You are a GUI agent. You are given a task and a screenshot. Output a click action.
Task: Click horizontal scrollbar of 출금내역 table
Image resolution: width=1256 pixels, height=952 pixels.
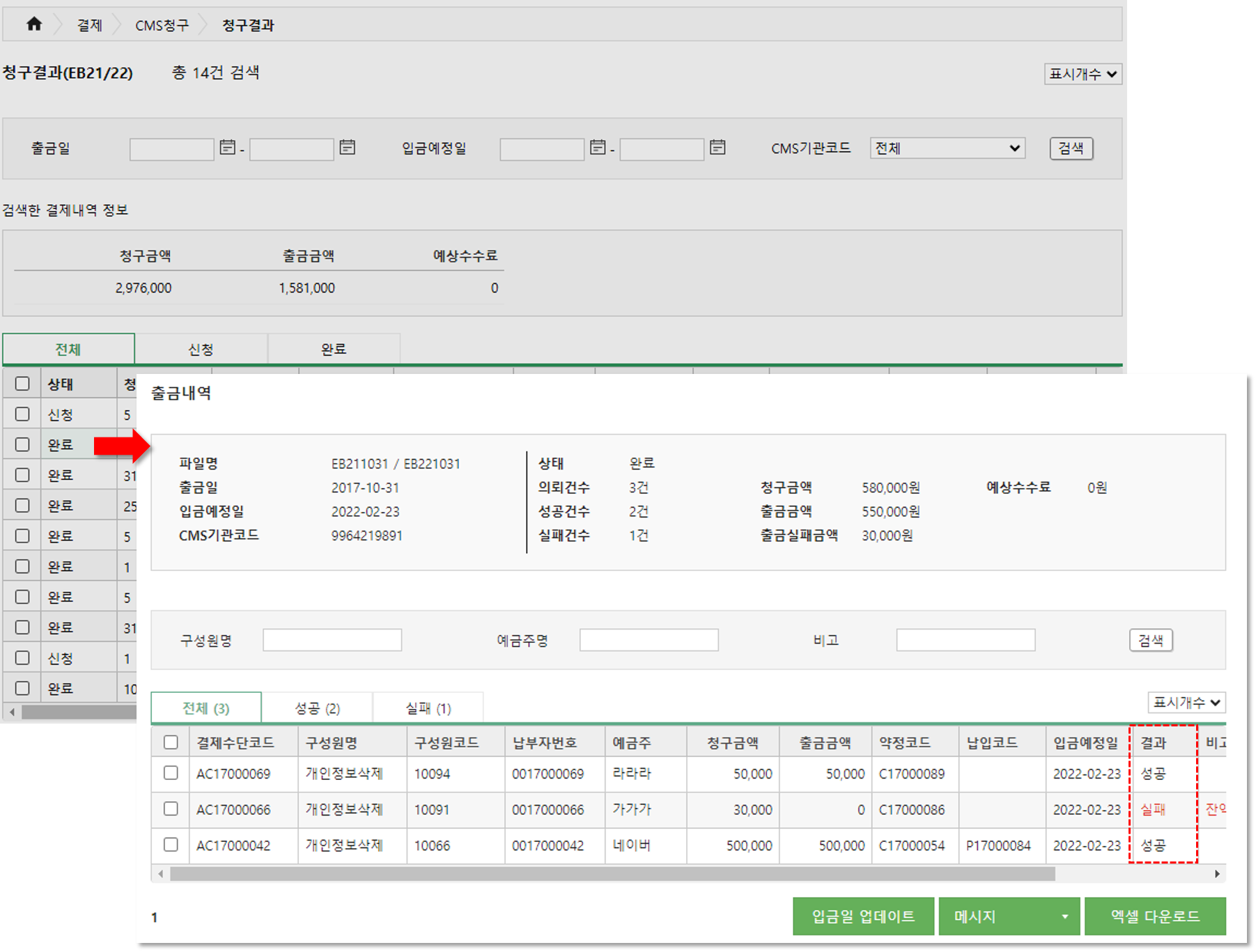pos(612,873)
